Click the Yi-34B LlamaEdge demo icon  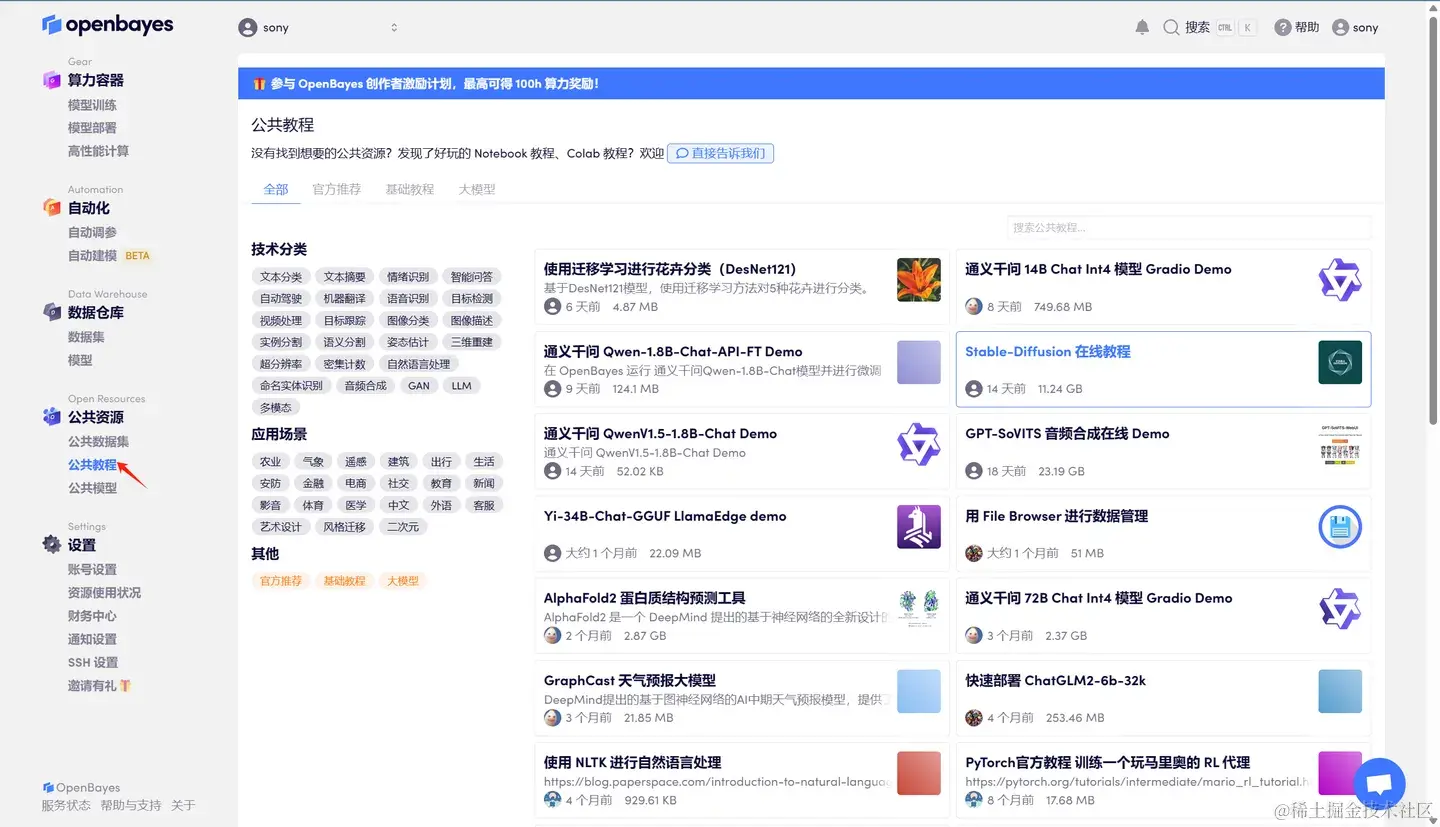point(919,527)
